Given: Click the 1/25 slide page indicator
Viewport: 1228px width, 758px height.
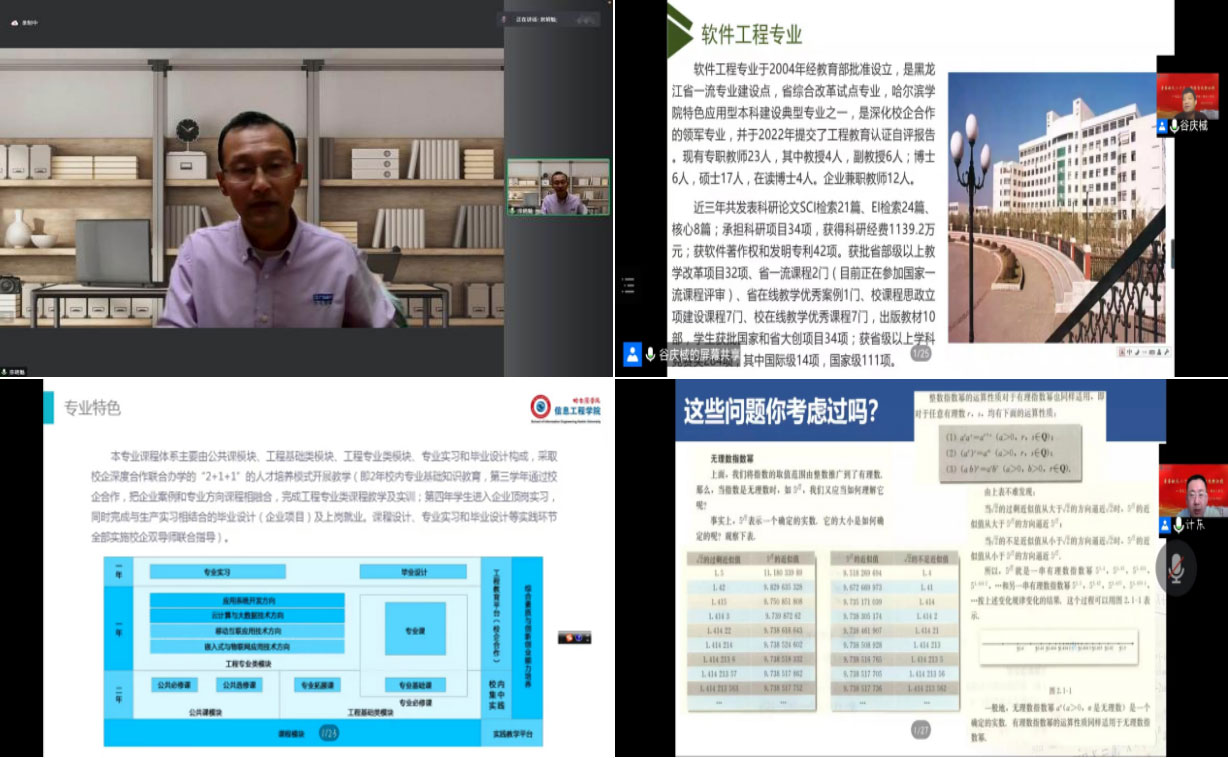Looking at the screenshot, I should [x=920, y=353].
